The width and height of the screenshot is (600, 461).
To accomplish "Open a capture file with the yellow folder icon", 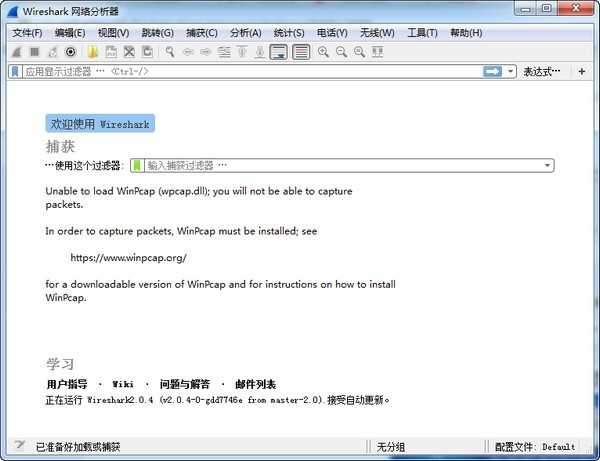I will [93, 52].
